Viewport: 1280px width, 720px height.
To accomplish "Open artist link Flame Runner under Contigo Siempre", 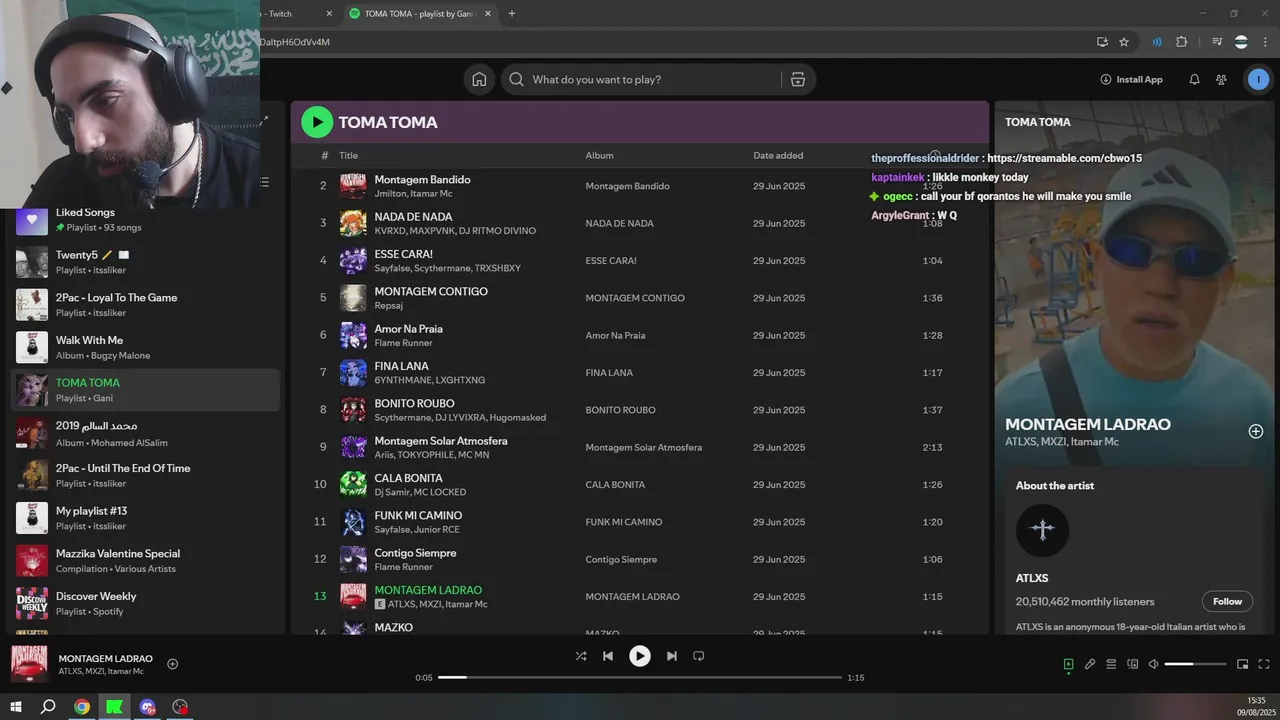I will tap(403, 567).
